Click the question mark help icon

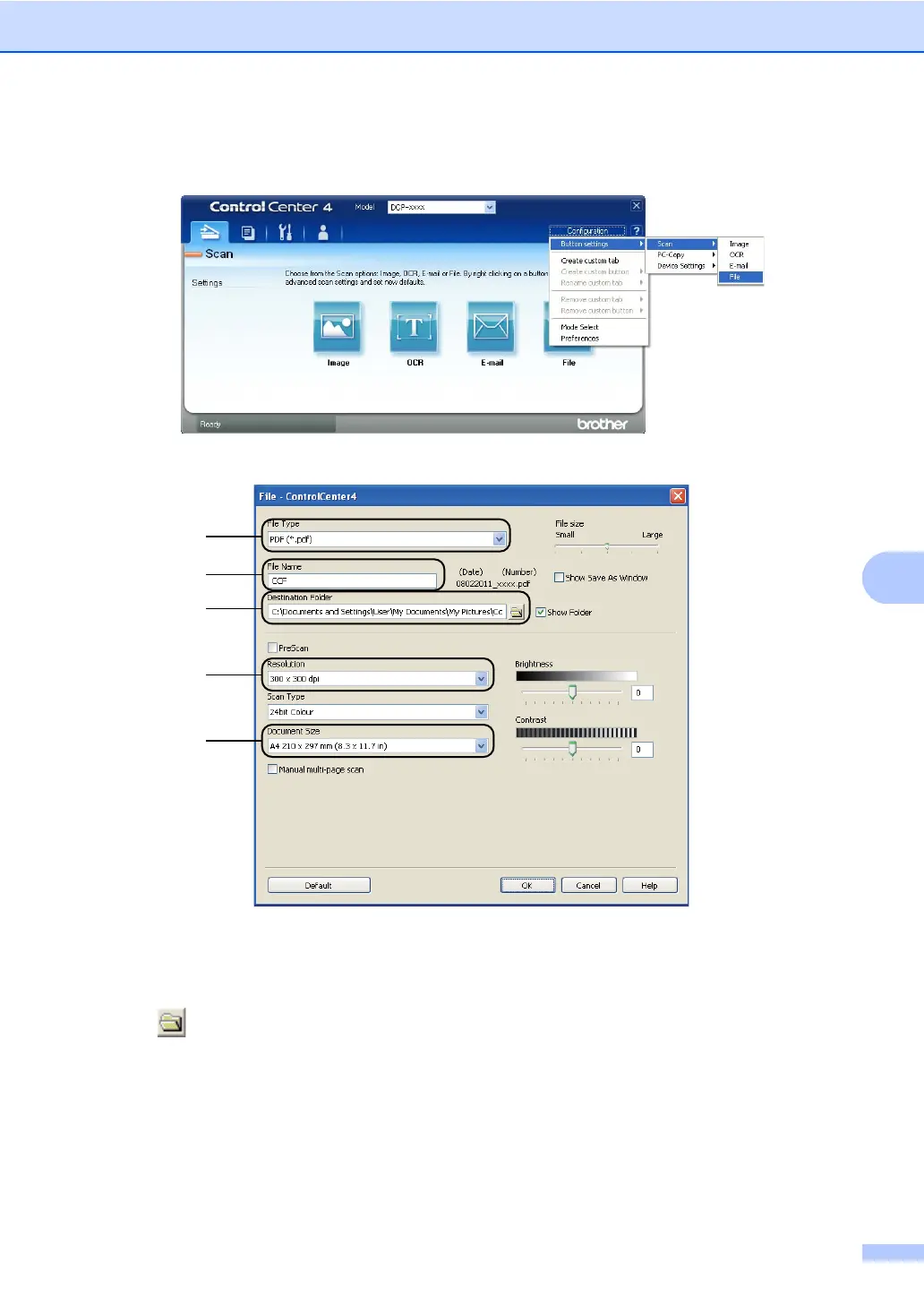[x=636, y=231]
